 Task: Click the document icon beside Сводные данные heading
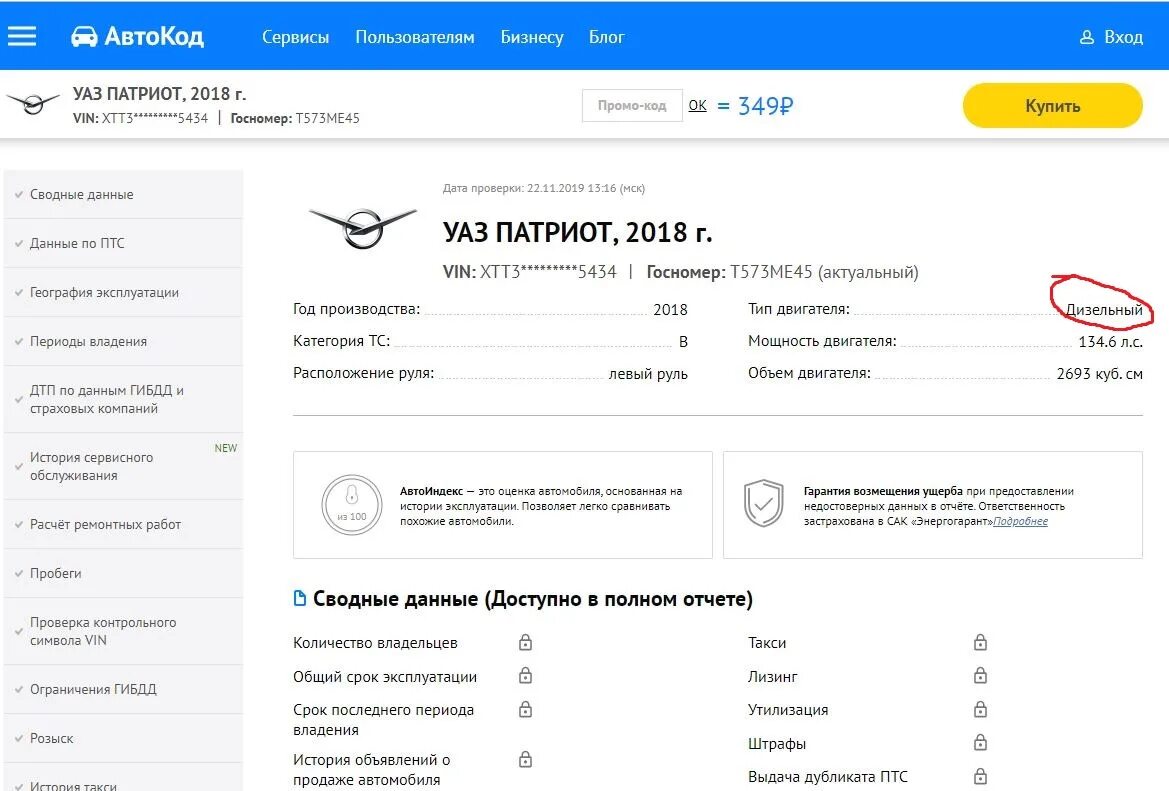coord(300,599)
